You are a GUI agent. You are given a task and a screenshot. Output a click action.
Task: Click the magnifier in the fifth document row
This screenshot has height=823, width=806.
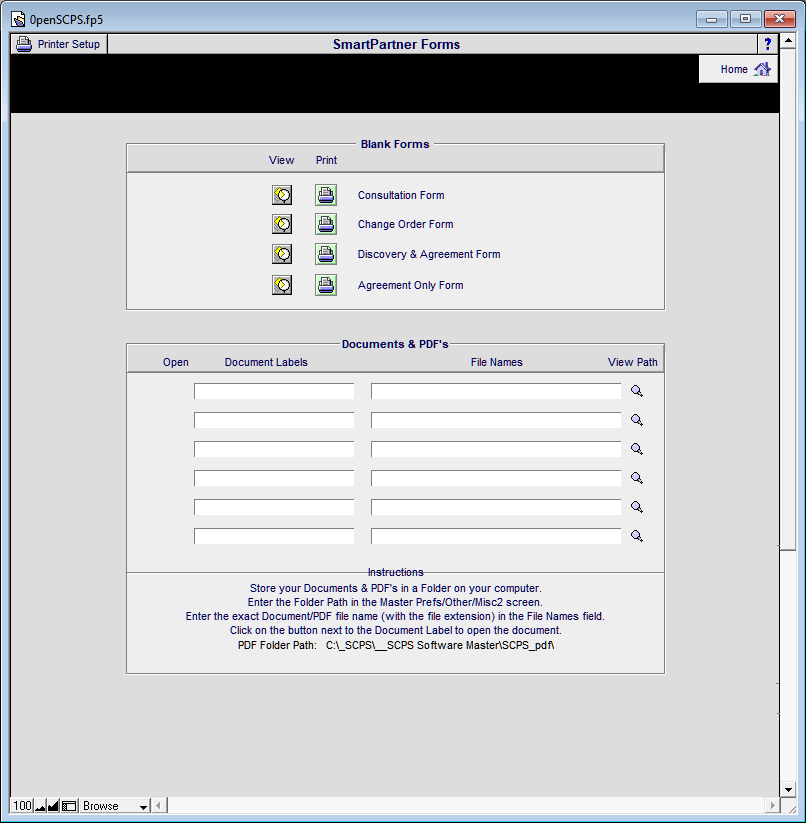(x=637, y=507)
